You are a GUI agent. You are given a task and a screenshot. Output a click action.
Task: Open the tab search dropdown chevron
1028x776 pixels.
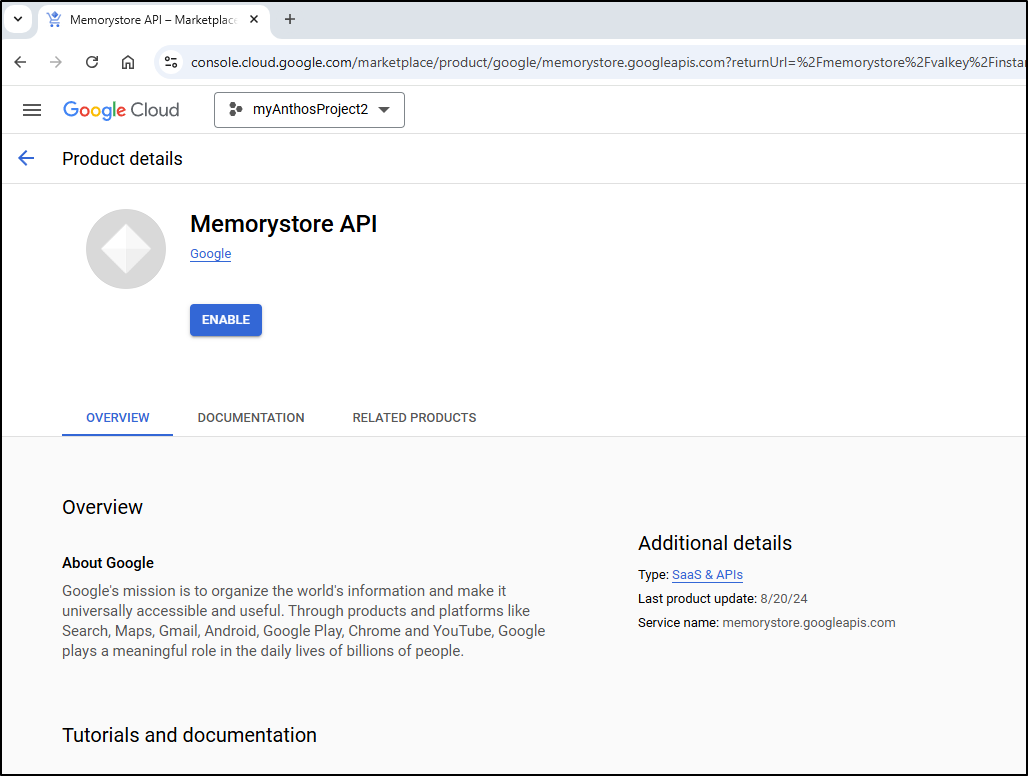18,19
